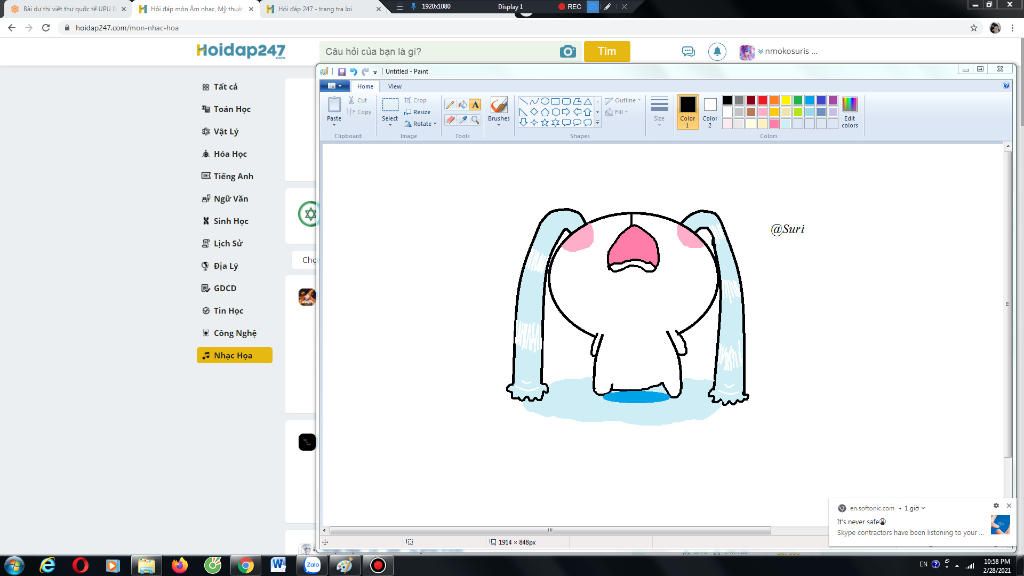Set Color 1 as the active color
This screenshot has width=1024, height=576.
pyautogui.click(x=688, y=112)
